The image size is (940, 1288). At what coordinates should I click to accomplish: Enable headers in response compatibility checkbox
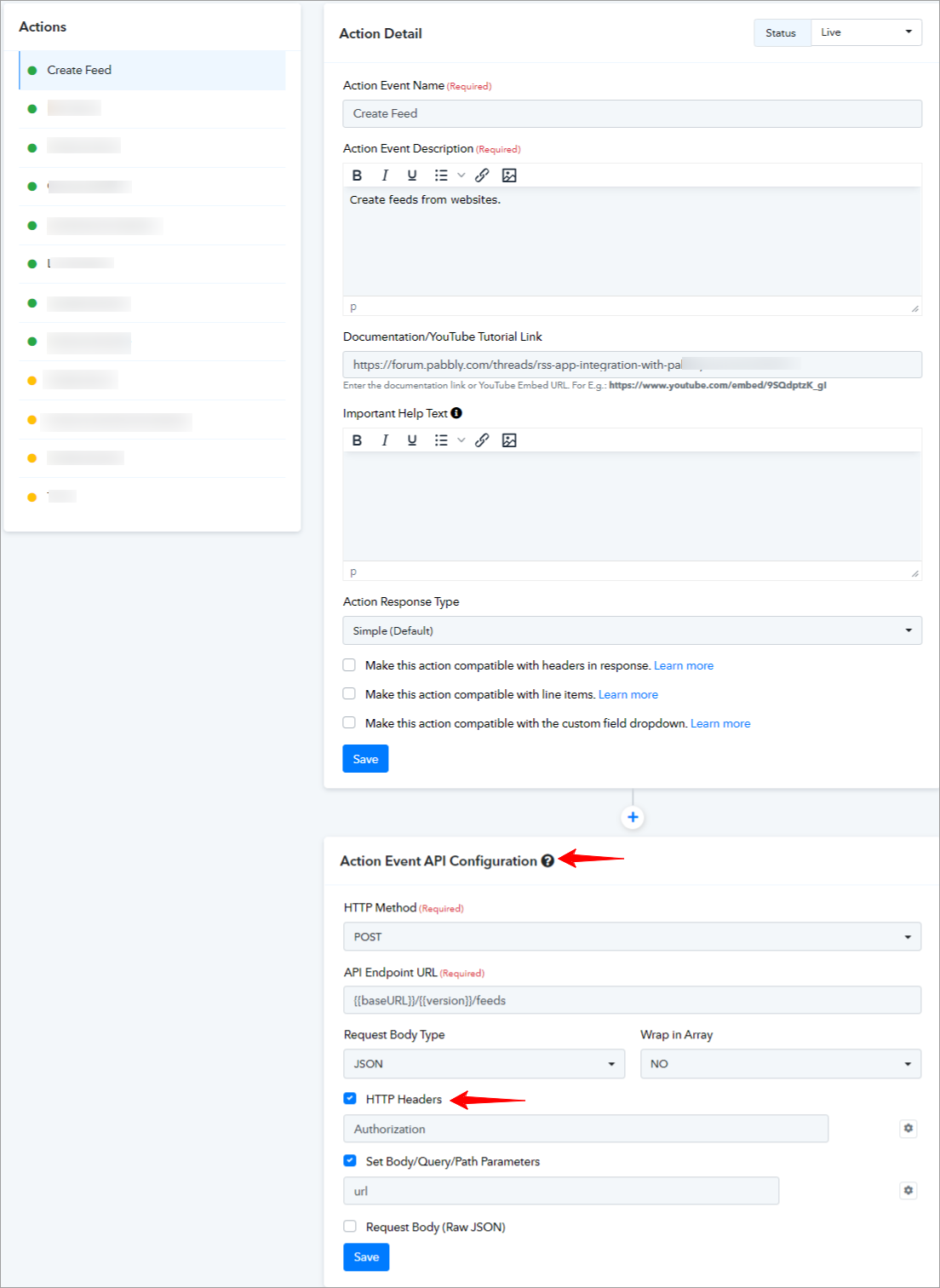[349, 665]
